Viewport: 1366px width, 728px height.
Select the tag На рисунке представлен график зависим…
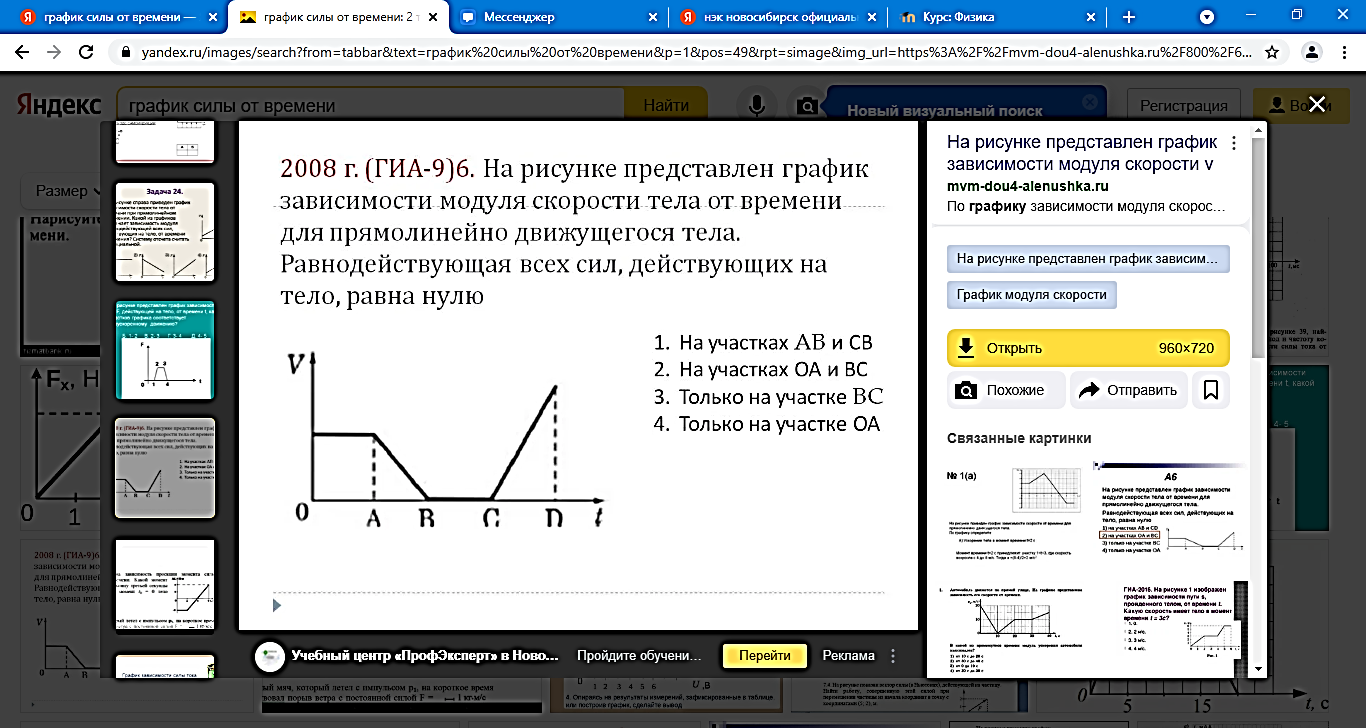coord(1088,258)
